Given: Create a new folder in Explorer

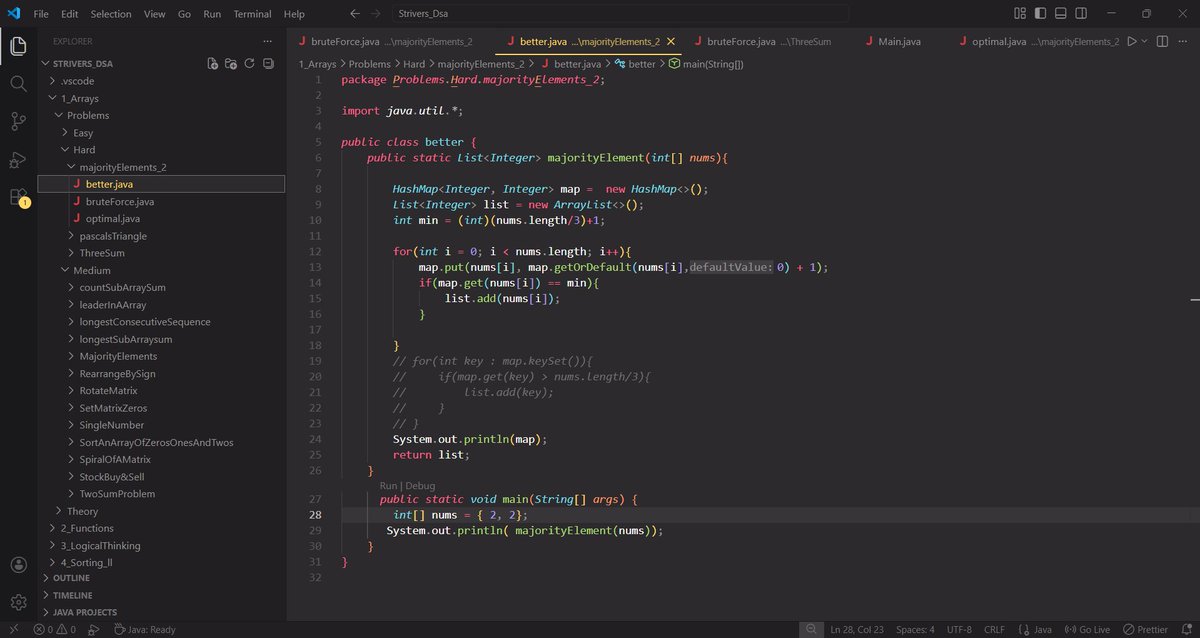Looking at the screenshot, I should pos(231,63).
